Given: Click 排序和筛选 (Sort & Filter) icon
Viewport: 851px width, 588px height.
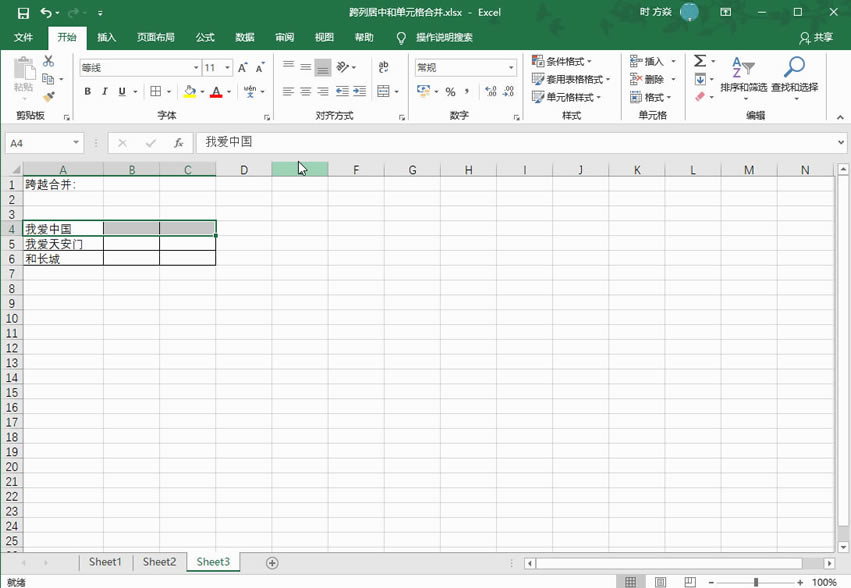Looking at the screenshot, I should coord(741,72).
